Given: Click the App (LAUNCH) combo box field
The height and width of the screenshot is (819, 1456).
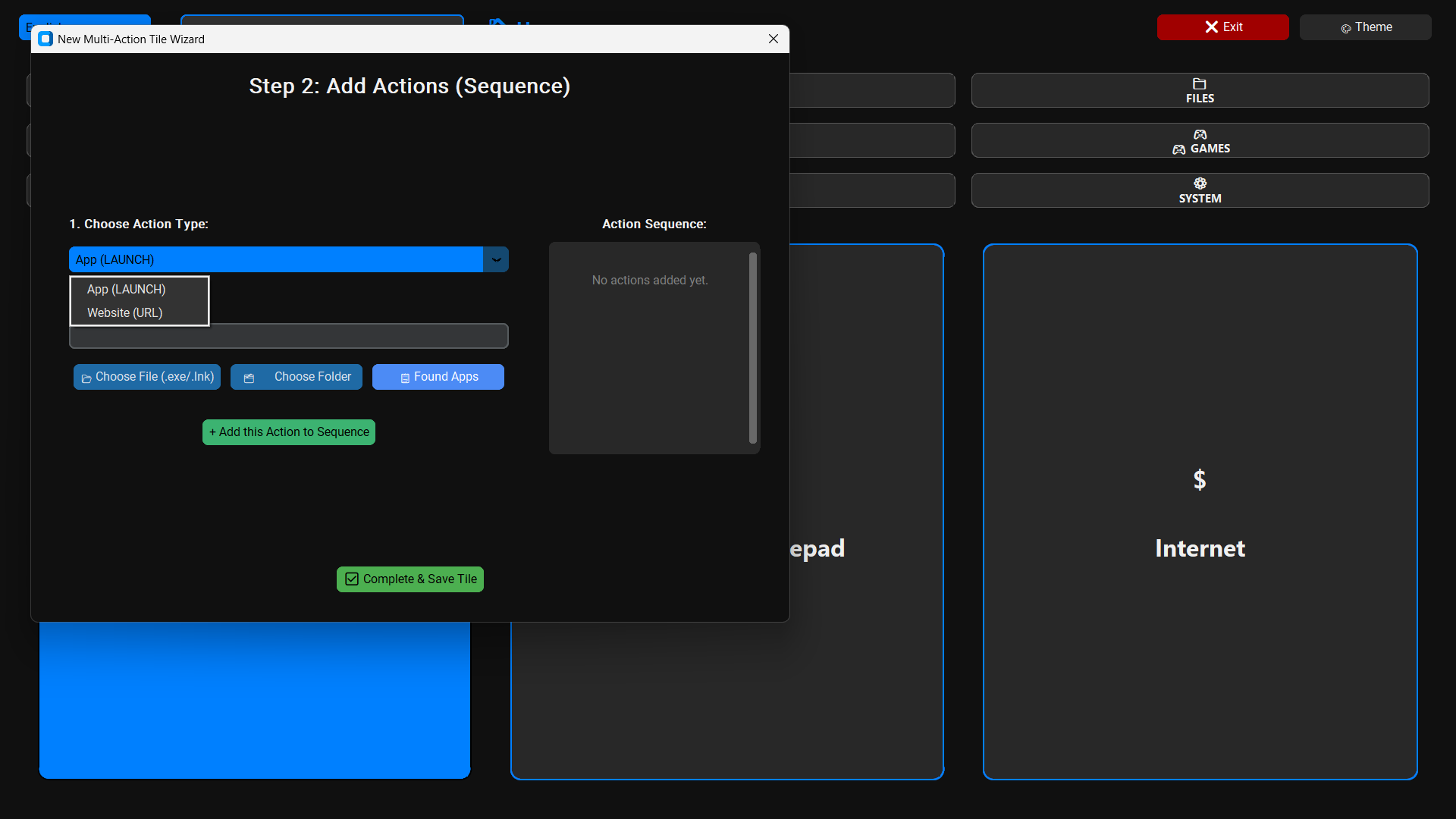Looking at the screenshot, I should pos(276,259).
